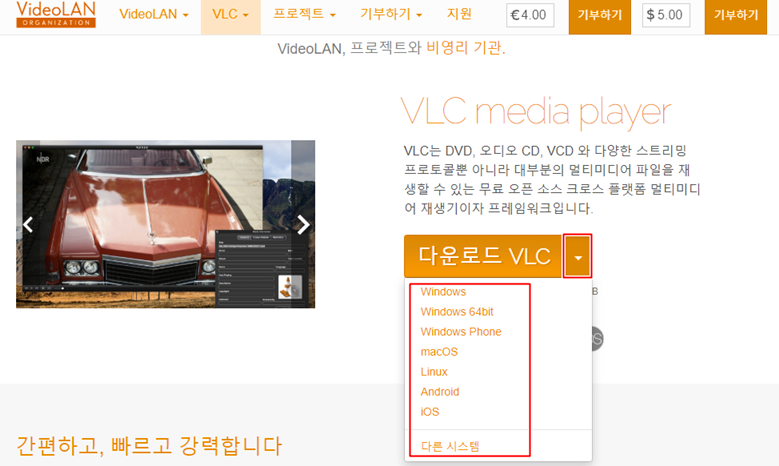Choose Linux from the download list
Viewport: 779px width, 466px height.
434,372
